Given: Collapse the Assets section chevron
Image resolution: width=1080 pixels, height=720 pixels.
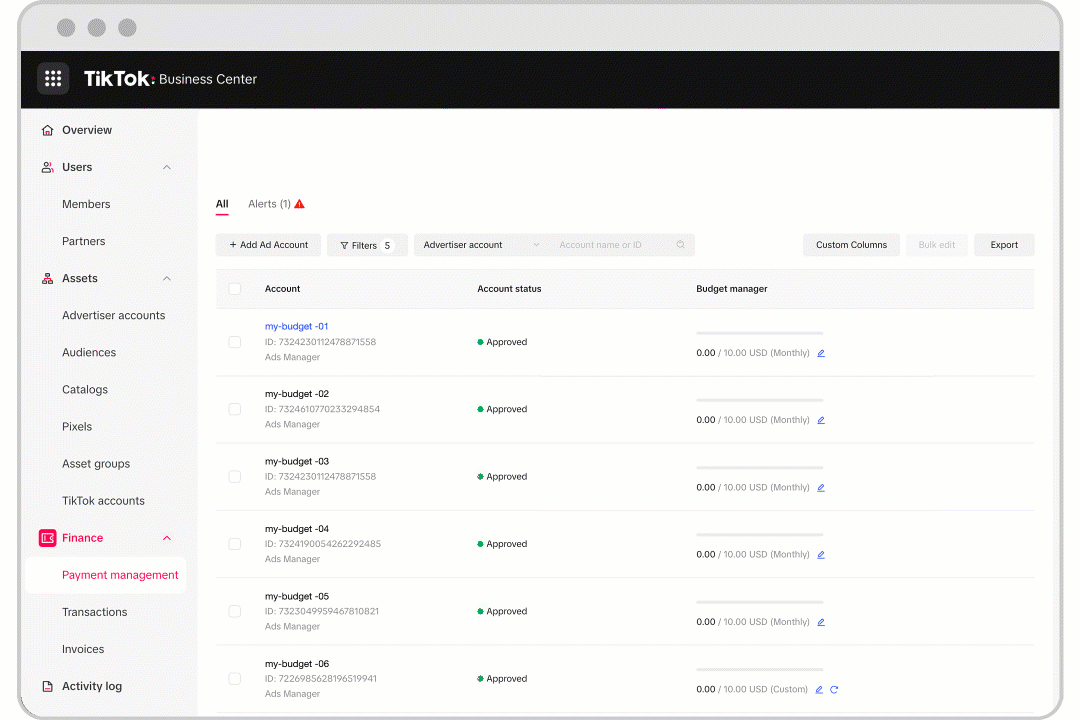Looking at the screenshot, I should pos(167,278).
